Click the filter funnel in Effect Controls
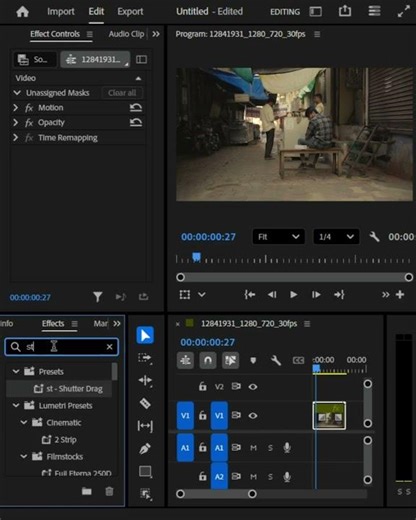416x520 pixels. point(97,297)
